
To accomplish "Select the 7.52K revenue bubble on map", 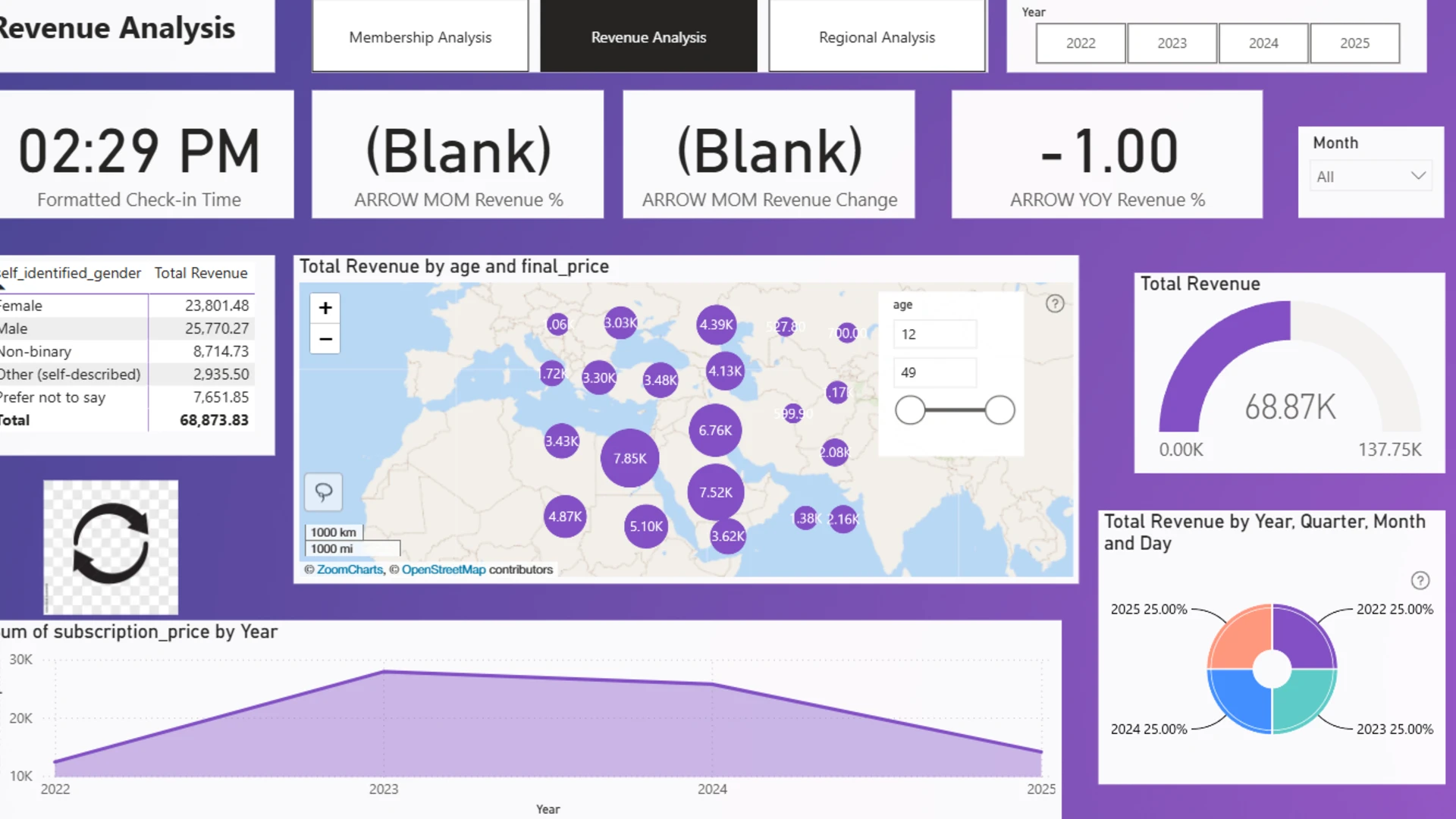I will tap(716, 492).
